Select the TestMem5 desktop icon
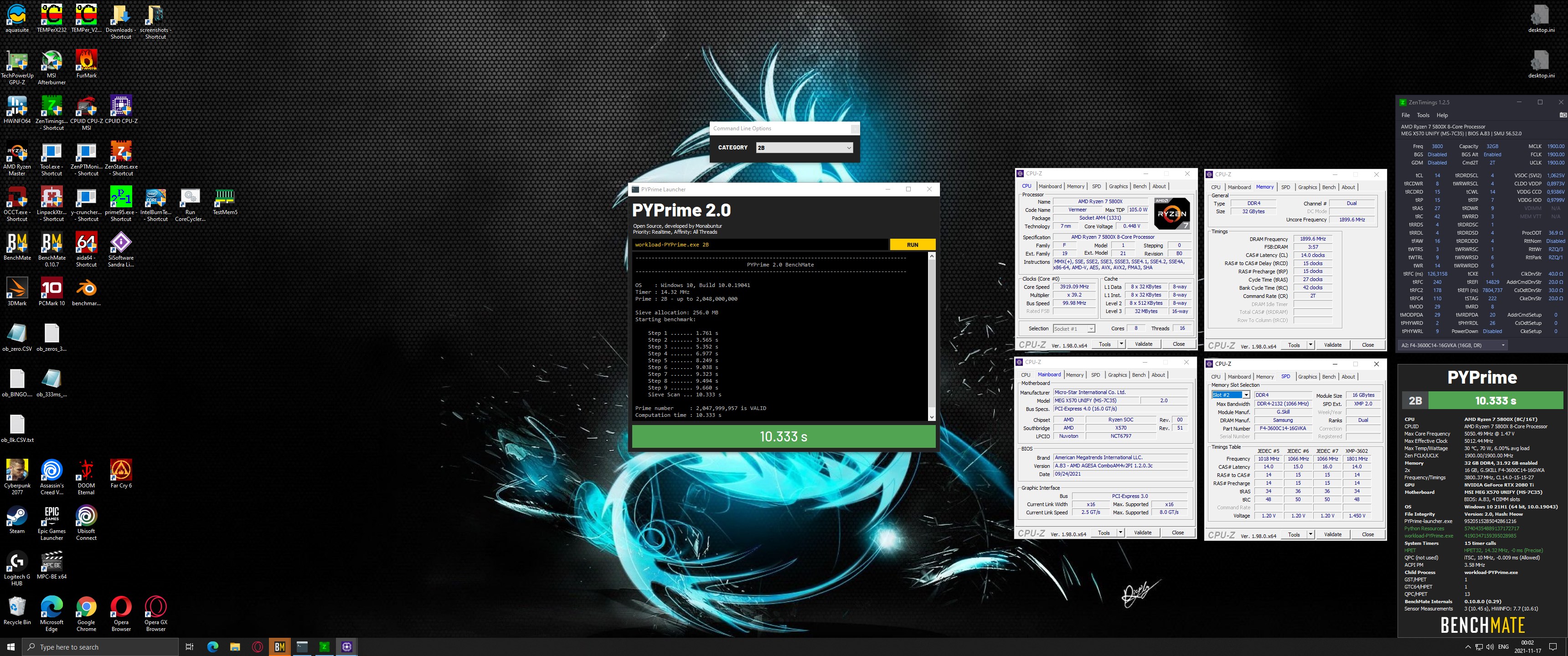The image size is (1568, 656). pos(225,201)
